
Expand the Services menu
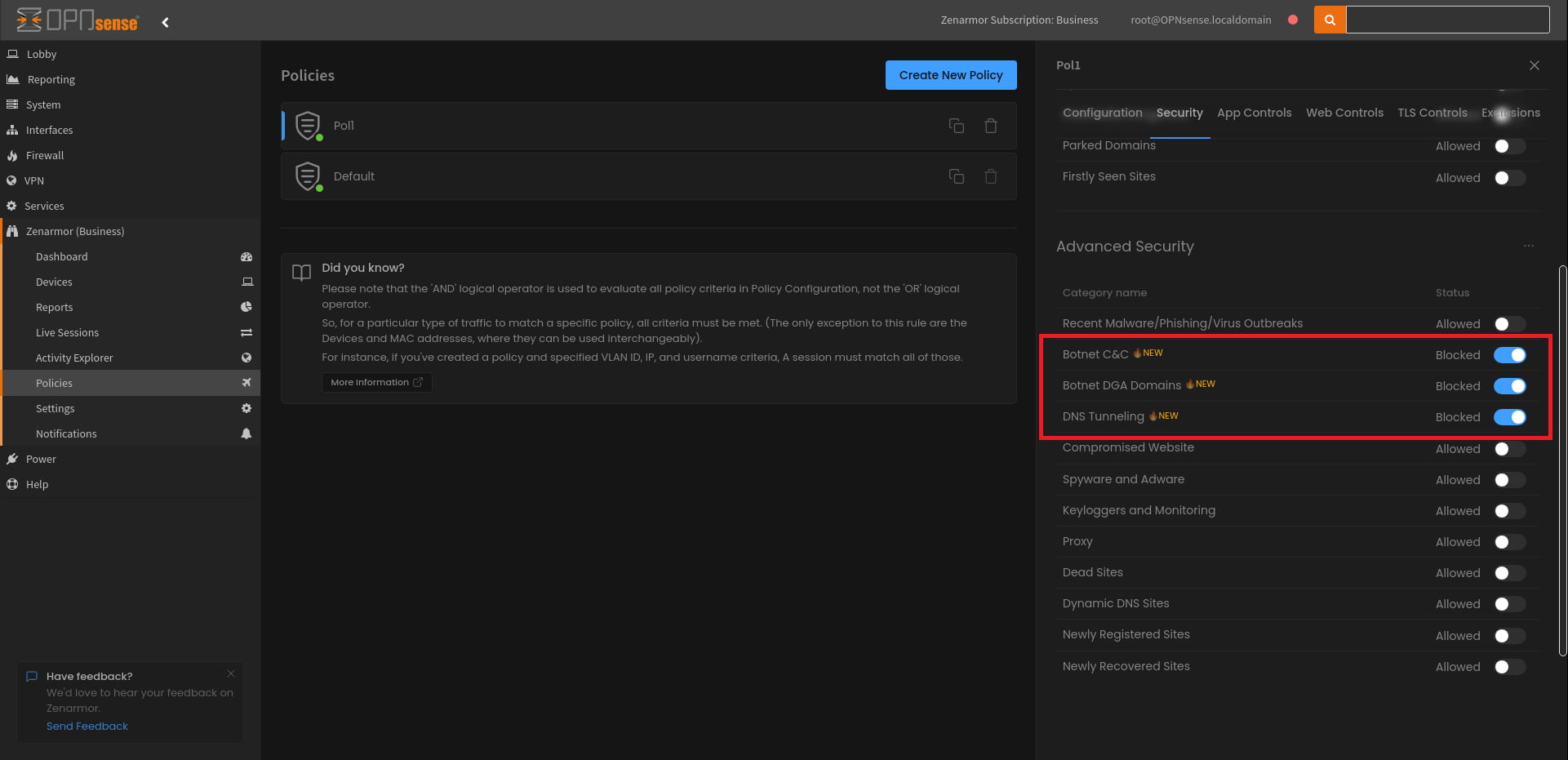[131, 206]
